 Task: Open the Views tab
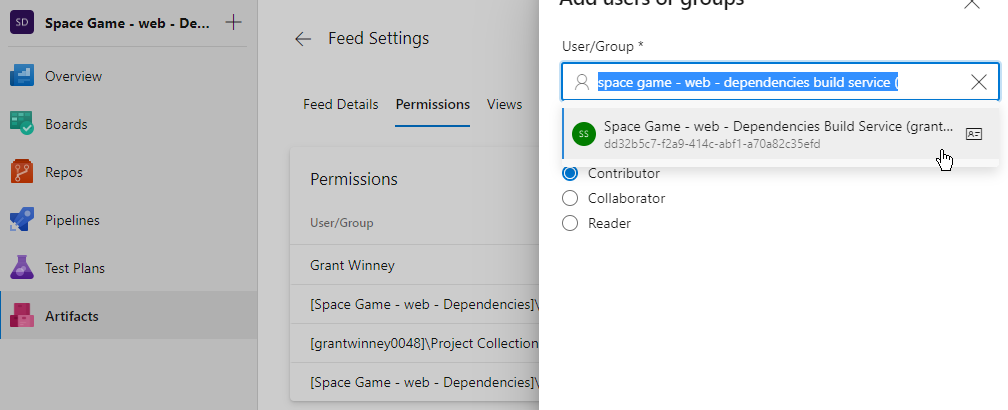point(504,104)
